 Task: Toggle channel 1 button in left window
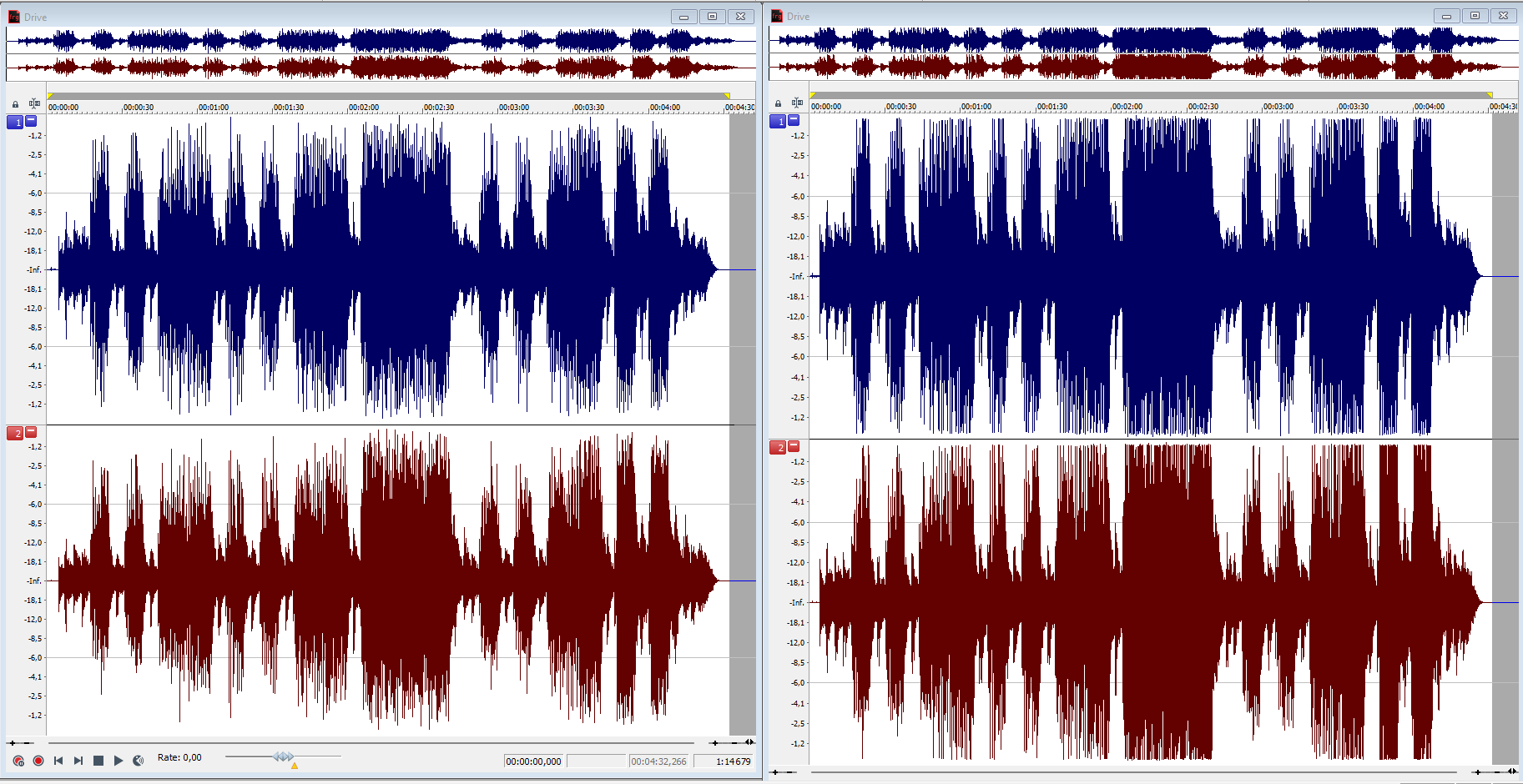15,122
